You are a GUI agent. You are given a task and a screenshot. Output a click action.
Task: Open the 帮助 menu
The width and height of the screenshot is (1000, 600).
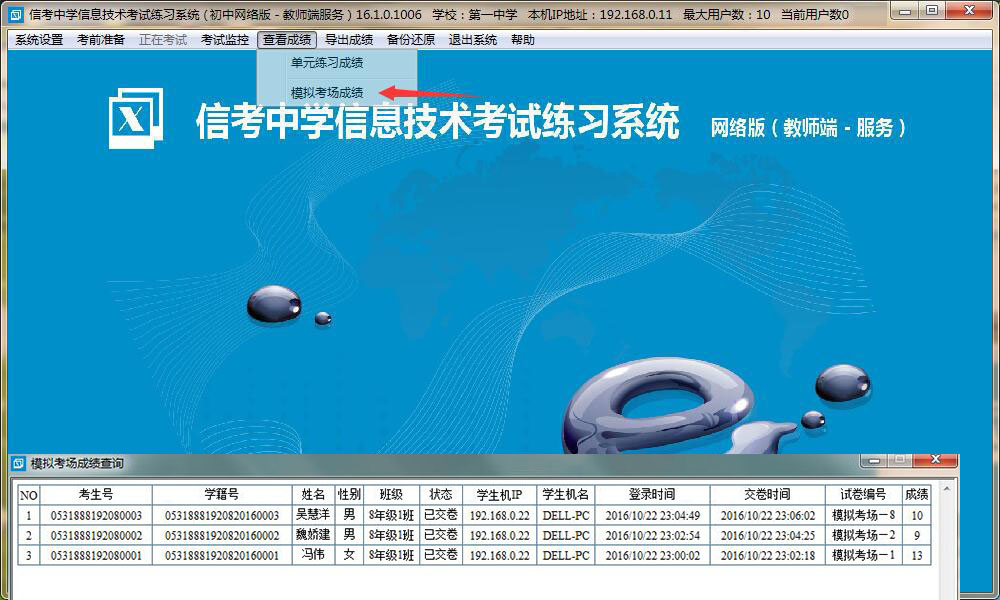click(522, 40)
